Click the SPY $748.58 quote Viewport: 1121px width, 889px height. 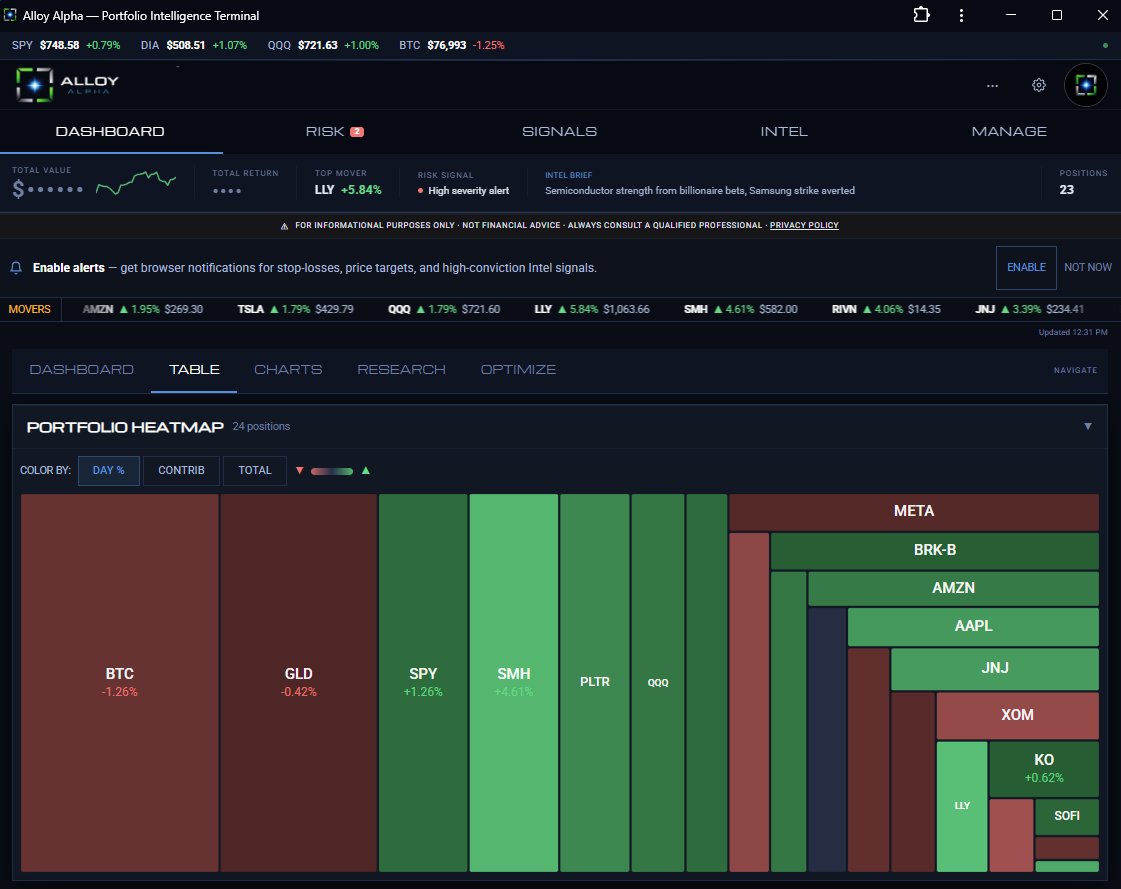pyautogui.click(x=66, y=45)
